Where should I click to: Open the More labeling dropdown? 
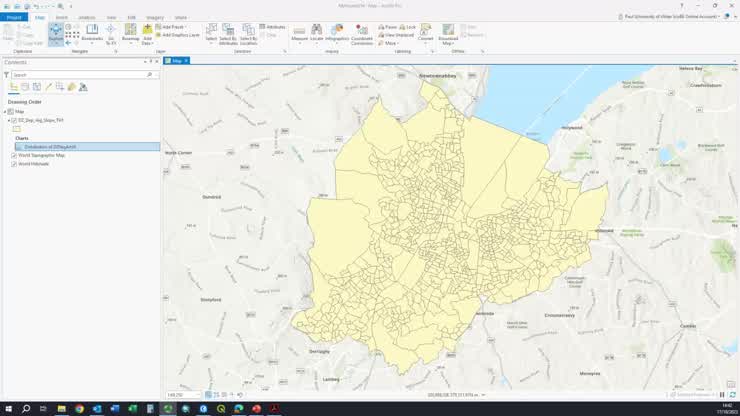pyautogui.click(x=387, y=43)
